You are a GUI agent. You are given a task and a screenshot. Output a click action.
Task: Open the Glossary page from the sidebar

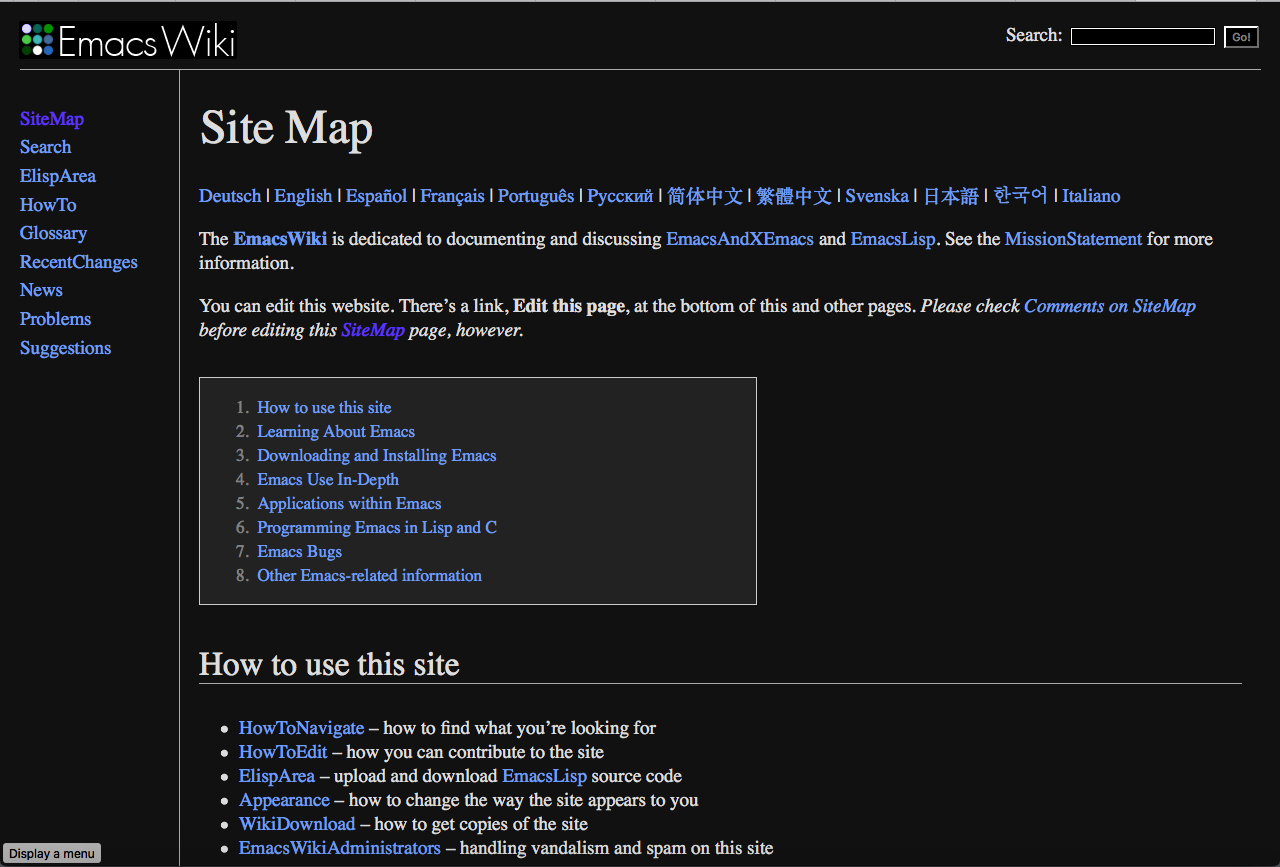click(x=53, y=233)
